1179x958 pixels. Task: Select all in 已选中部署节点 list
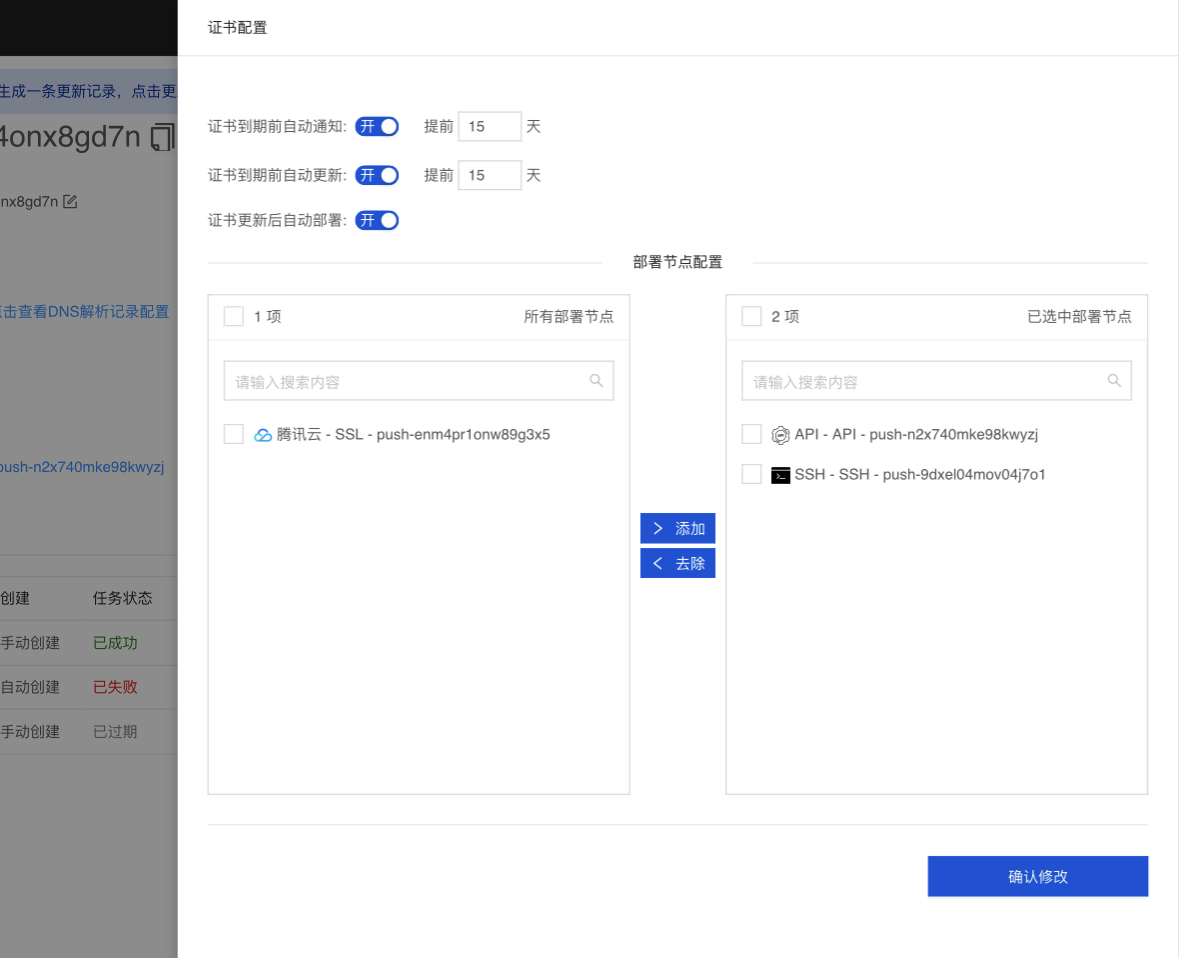point(752,317)
